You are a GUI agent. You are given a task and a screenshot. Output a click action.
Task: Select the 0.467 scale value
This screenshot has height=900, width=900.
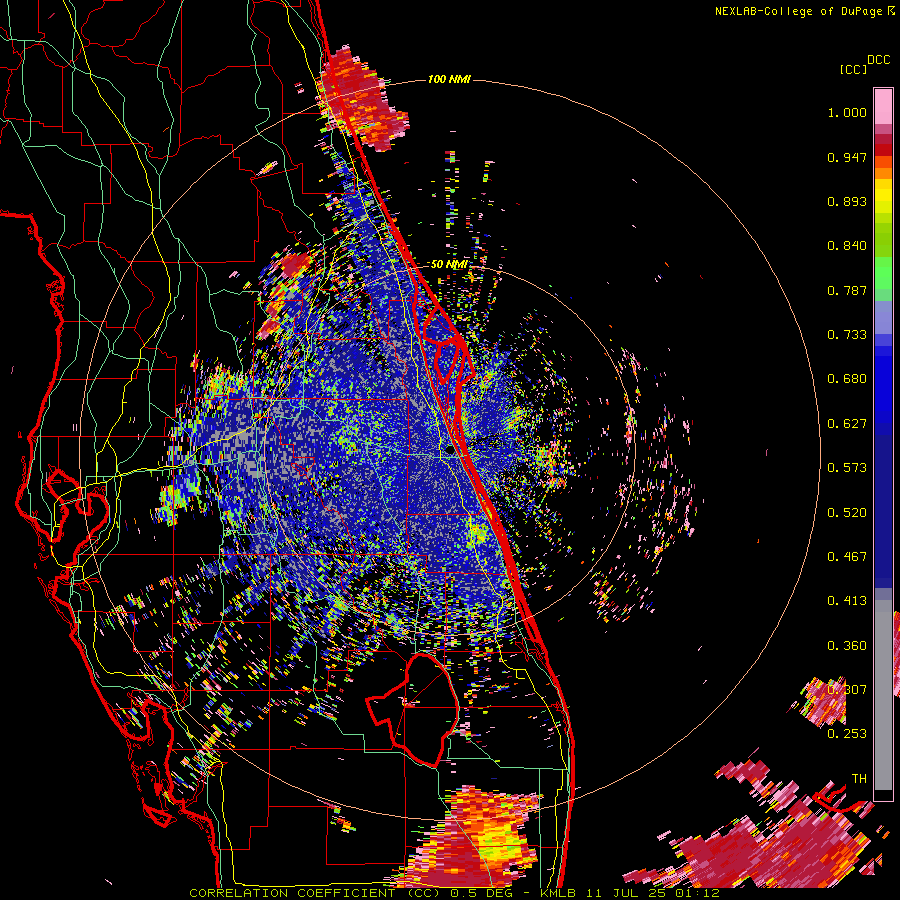pos(847,557)
